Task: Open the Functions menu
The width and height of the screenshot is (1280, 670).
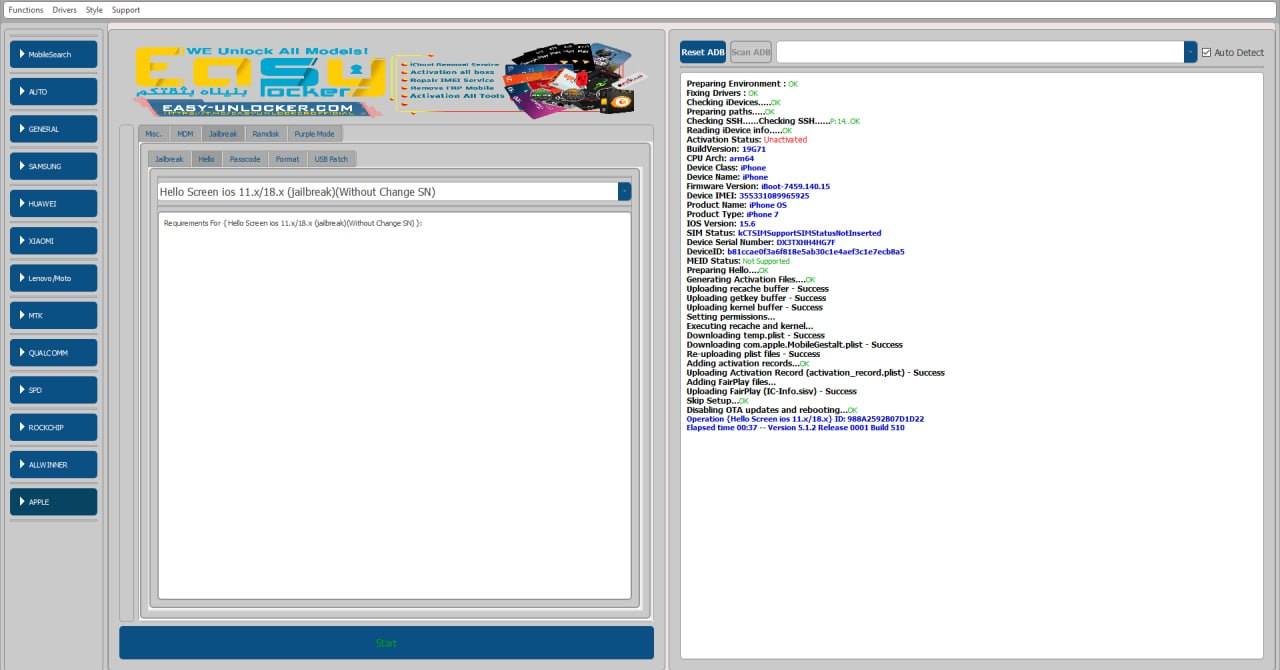Action: coord(26,10)
